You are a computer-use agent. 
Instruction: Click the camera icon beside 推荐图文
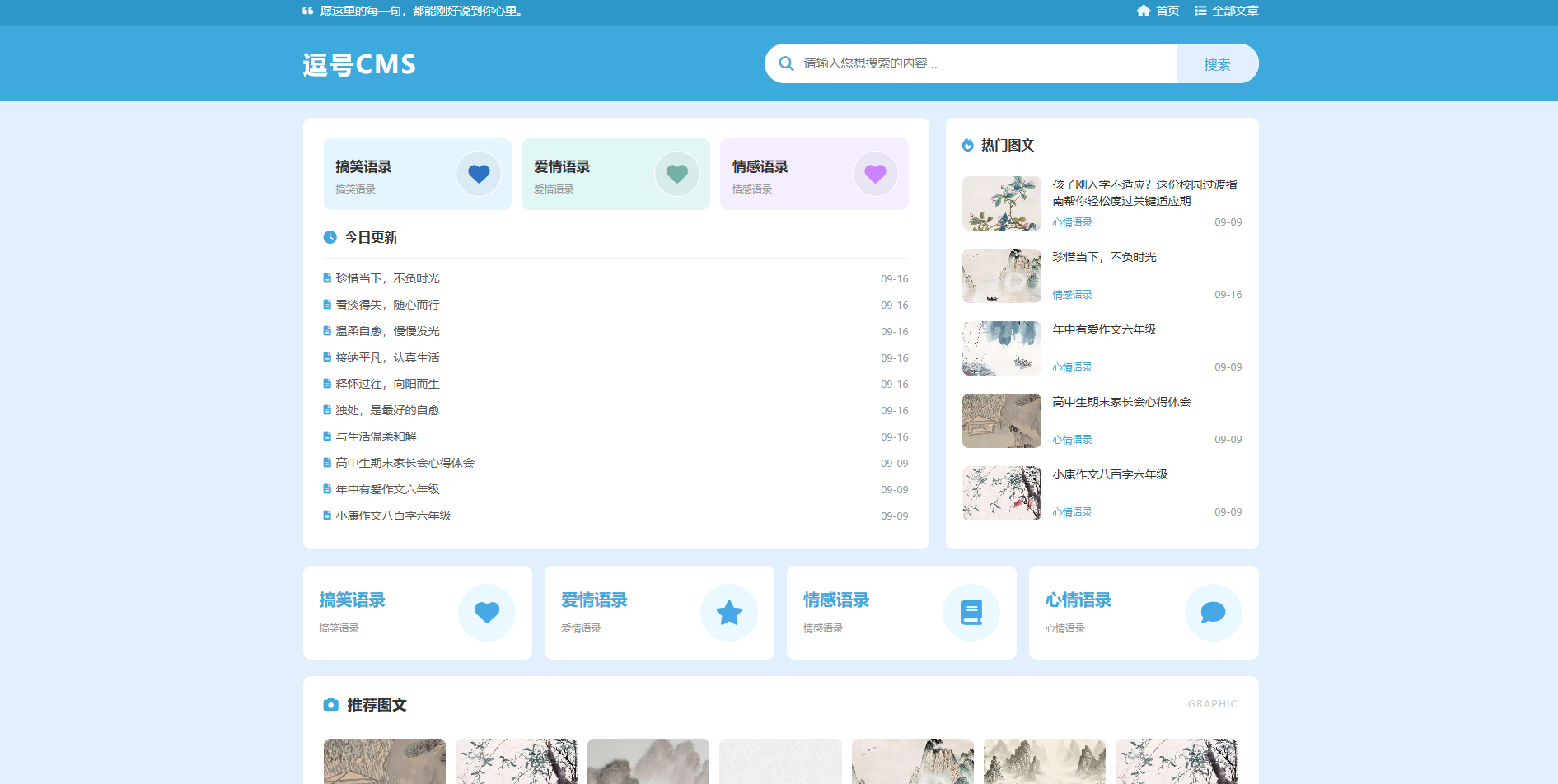coord(331,705)
